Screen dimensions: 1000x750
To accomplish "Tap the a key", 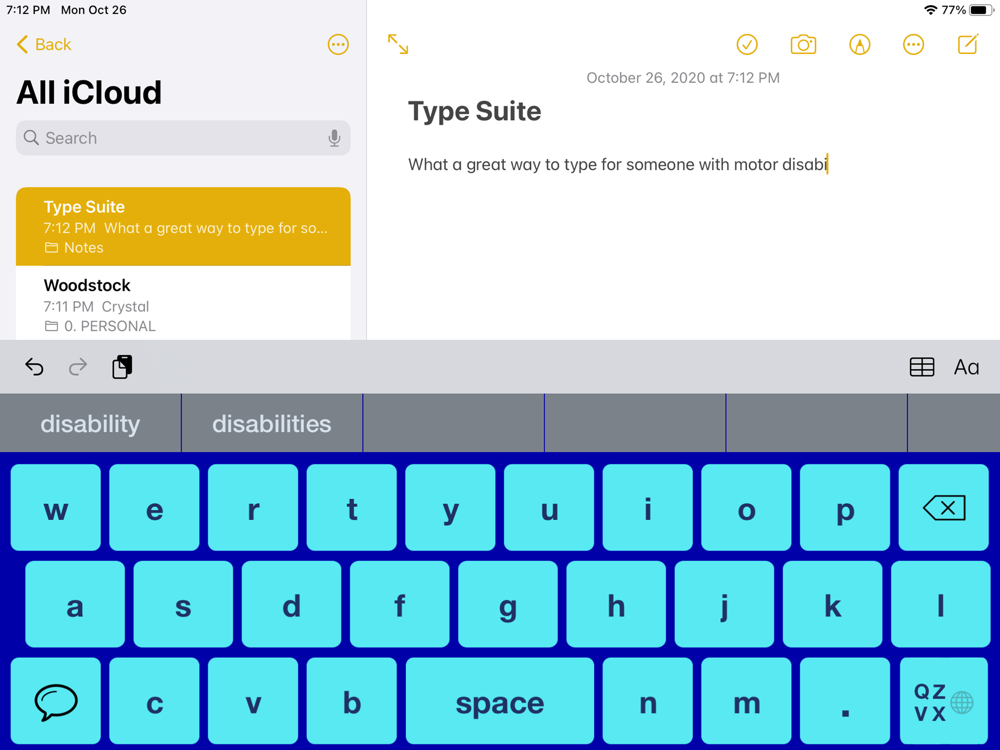I will (x=75, y=605).
